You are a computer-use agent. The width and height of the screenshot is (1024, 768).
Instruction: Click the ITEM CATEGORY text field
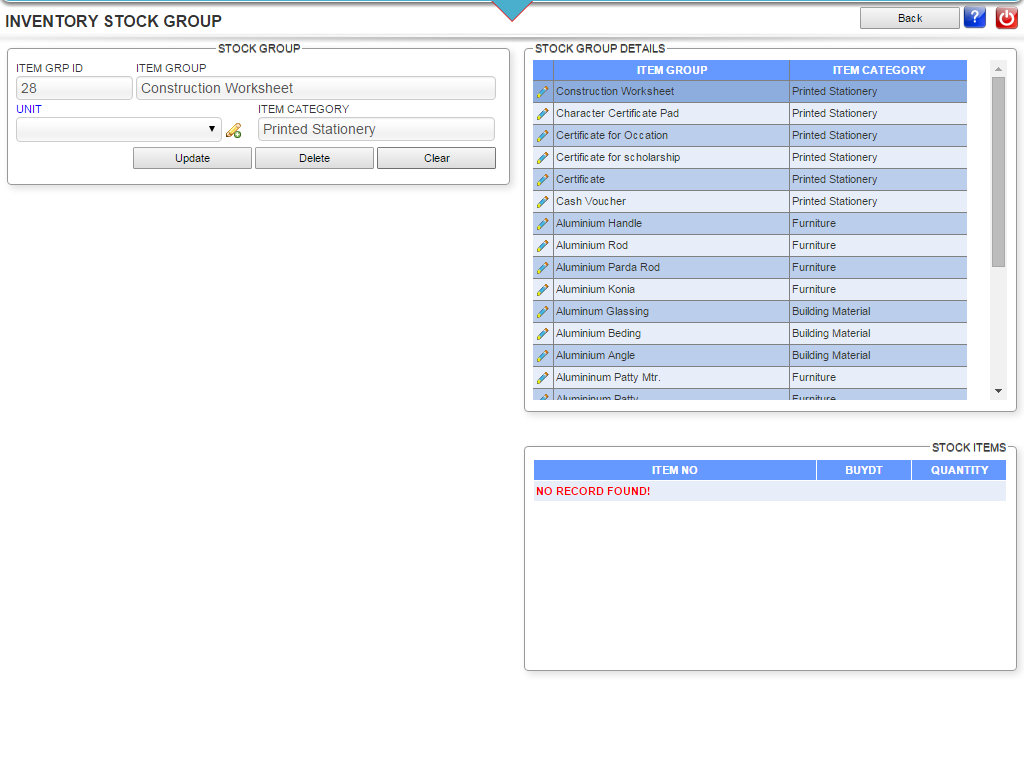[376, 129]
